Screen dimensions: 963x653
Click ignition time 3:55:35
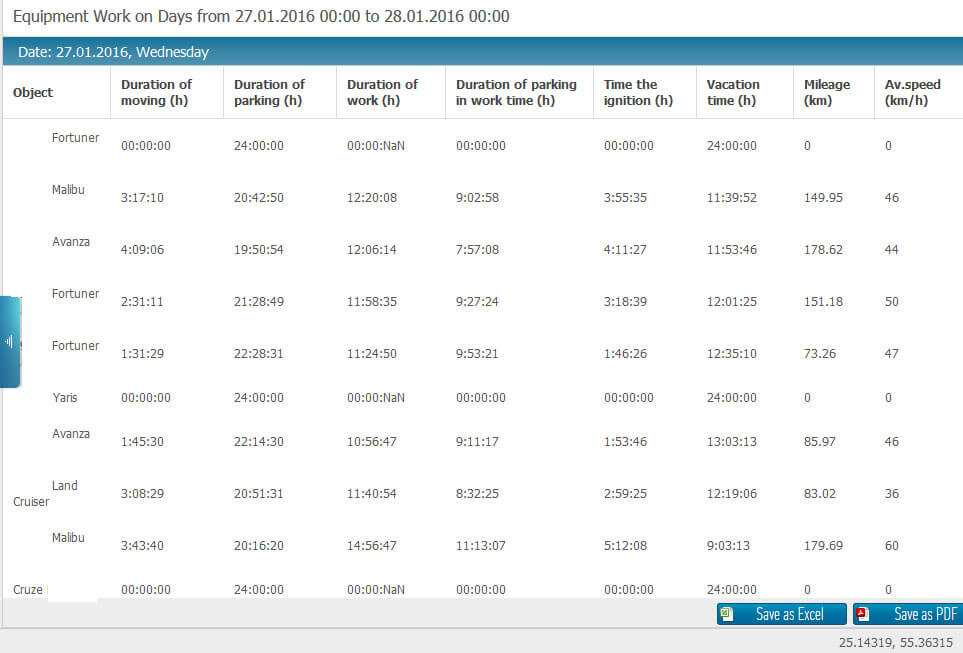click(625, 198)
